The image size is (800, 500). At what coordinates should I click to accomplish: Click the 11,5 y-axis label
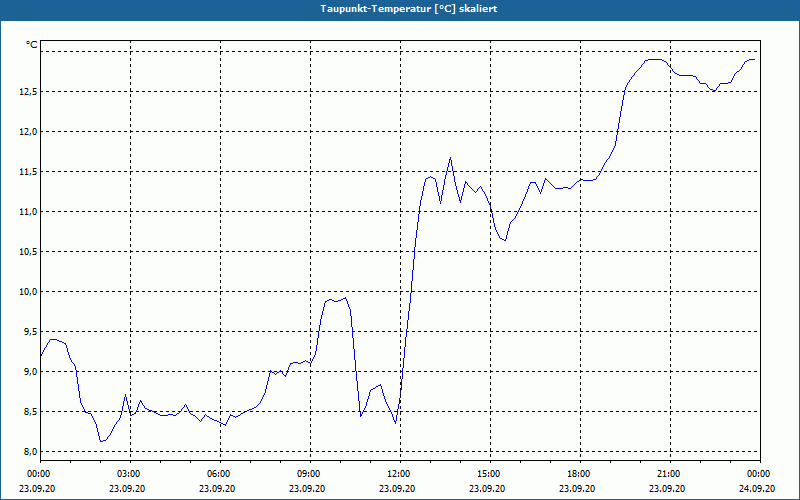tap(29, 172)
